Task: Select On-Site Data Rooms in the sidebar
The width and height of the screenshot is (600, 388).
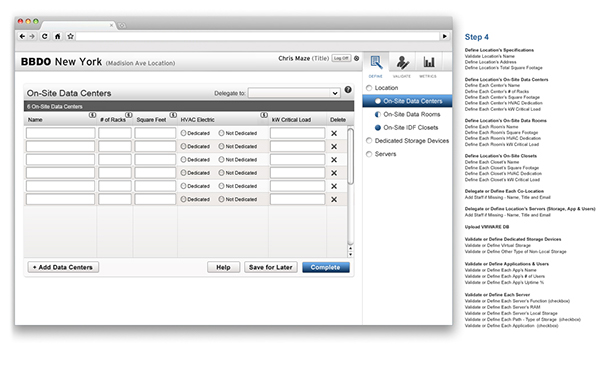Action: [408, 114]
